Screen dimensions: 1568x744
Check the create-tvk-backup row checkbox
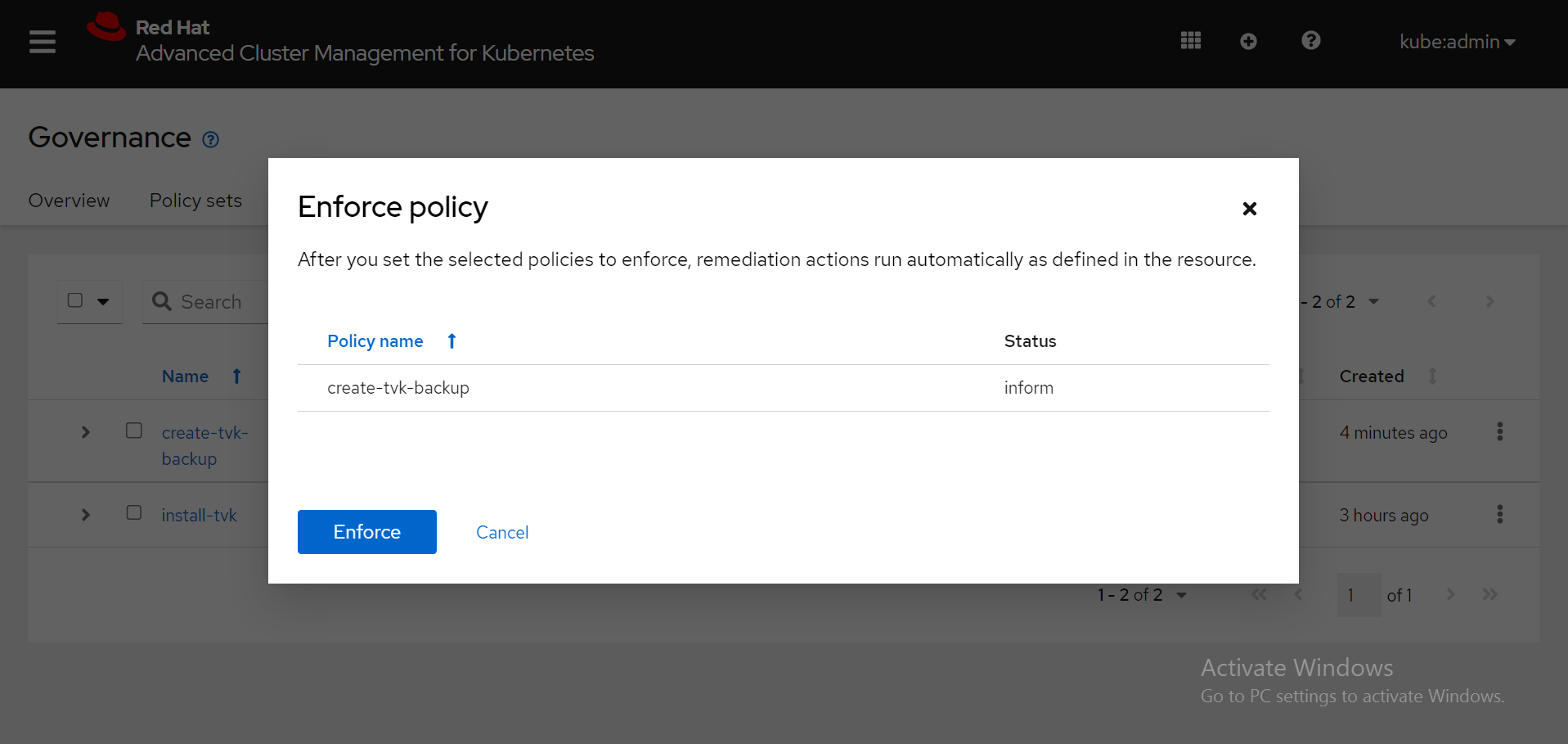134,431
